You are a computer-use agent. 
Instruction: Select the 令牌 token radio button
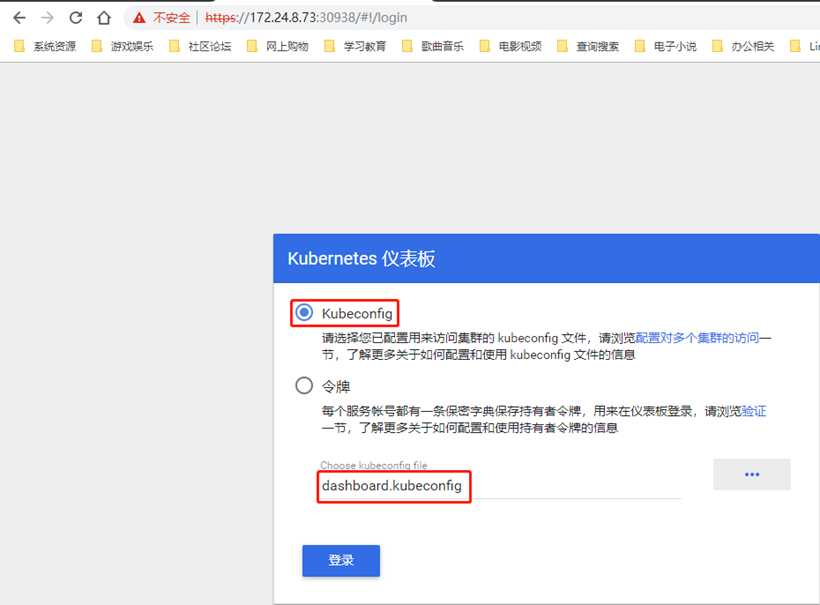click(x=304, y=386)
